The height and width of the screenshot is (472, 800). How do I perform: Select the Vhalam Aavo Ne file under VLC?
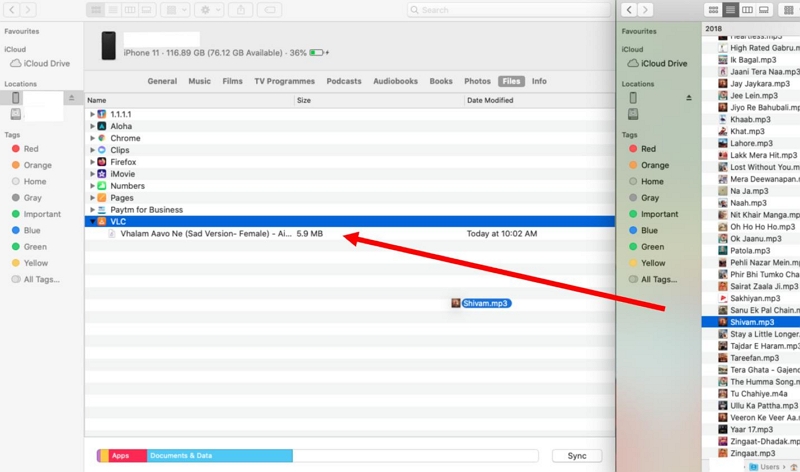click(350, 234)
